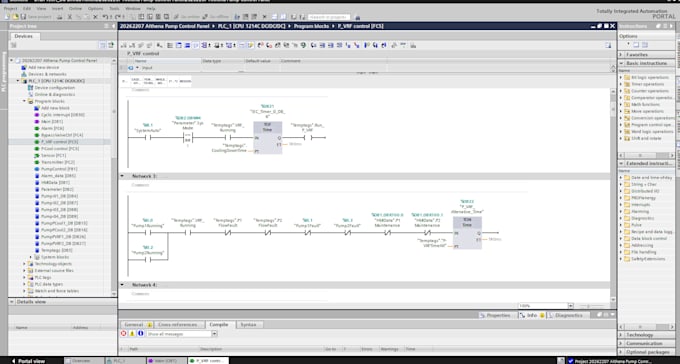Select the Devices tab in project tree
Screen dimensions: 680x364
[x=24, y=36]
